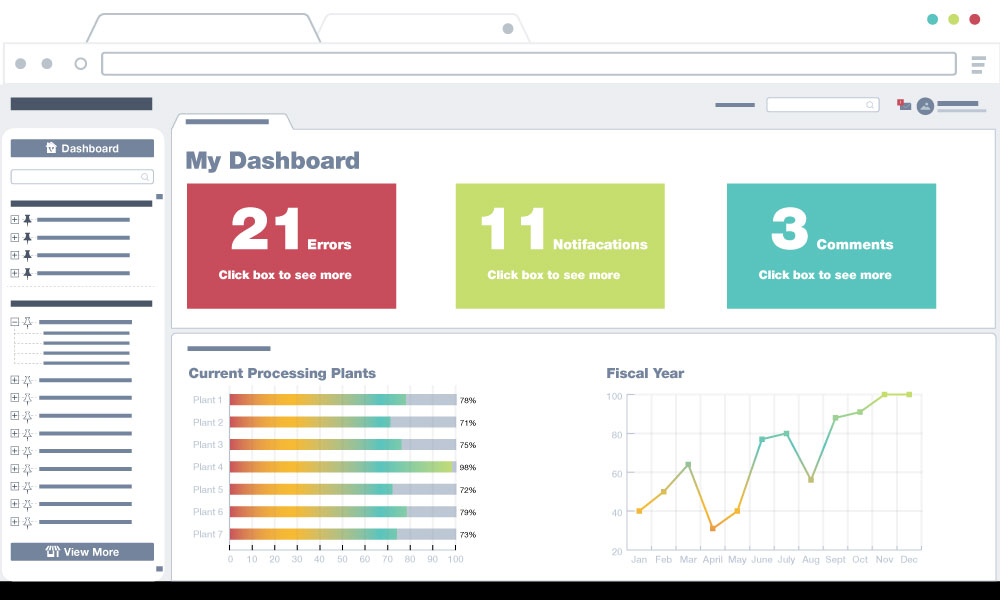The width and height of the screenshot is (1000, 600).
Task: Click the View More button in the sidebar
Action: click(x=82, y=552)
